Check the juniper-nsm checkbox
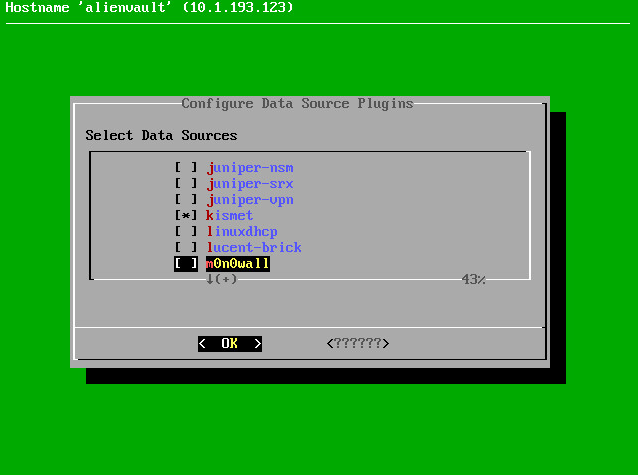Screen dimensions: 638x475 [x=186, y=167]
